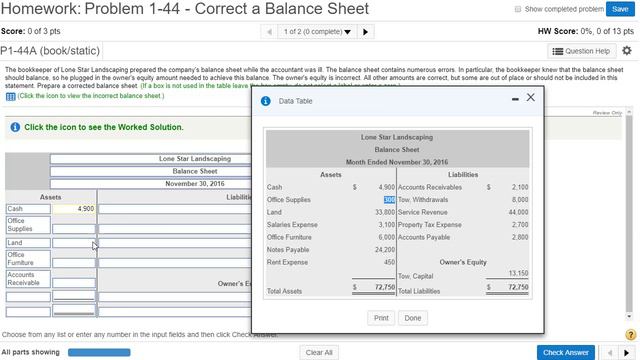Viewport: 640px width, 360px height.
Task: Click the Worked Solution info icon
Action: (x=15, y=127)
